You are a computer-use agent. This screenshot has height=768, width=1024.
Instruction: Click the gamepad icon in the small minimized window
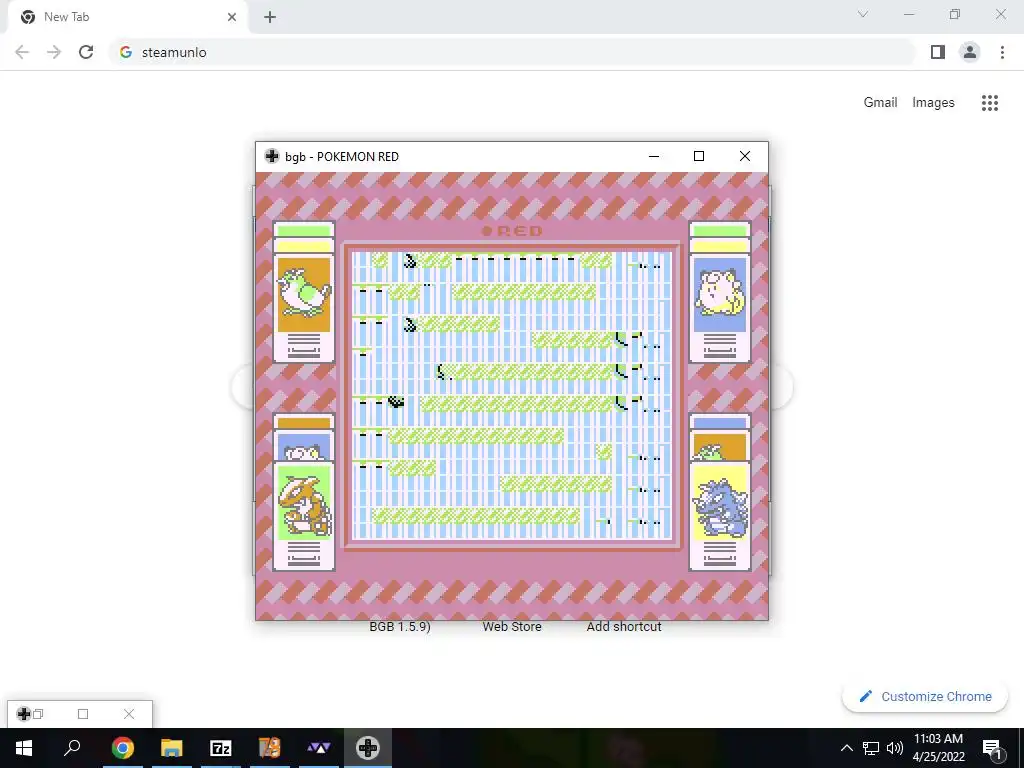[24, 714]
